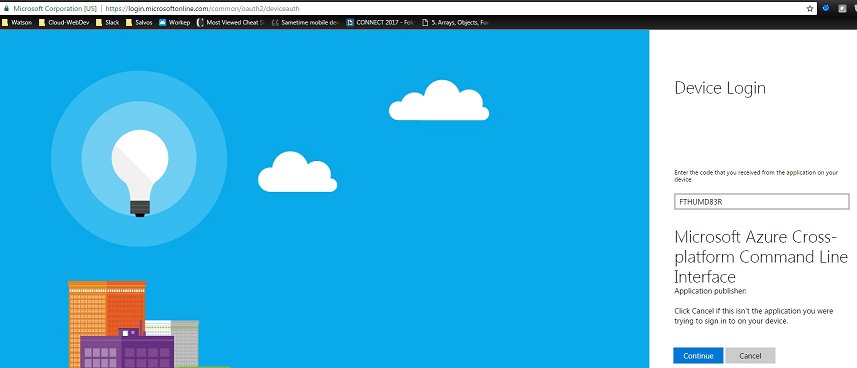857x368 pixels.
Task: Open the CONNECT 2017 bookmark
Action: coord(381,23)
